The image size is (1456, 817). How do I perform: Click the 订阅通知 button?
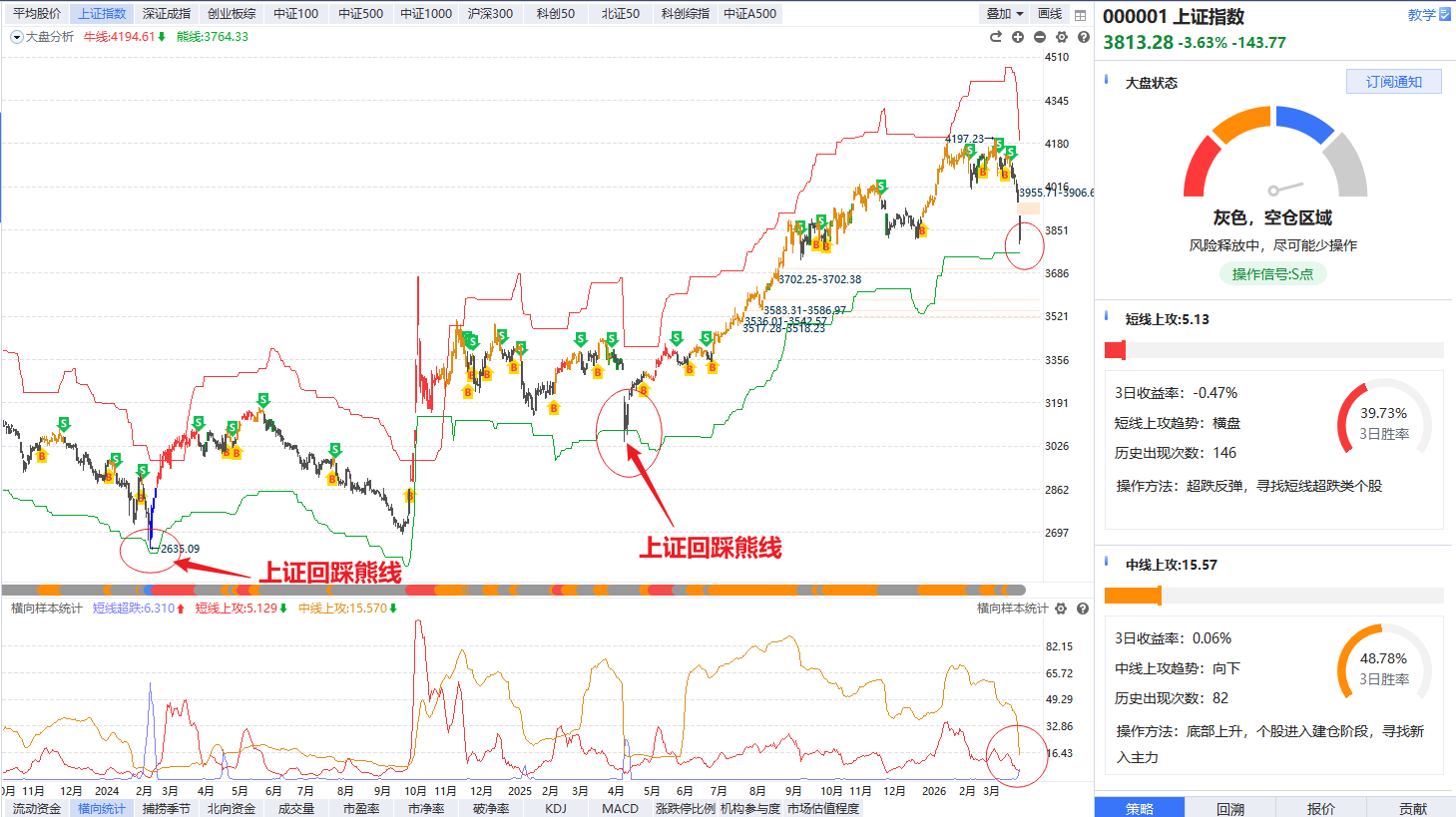pos(1394,82)
